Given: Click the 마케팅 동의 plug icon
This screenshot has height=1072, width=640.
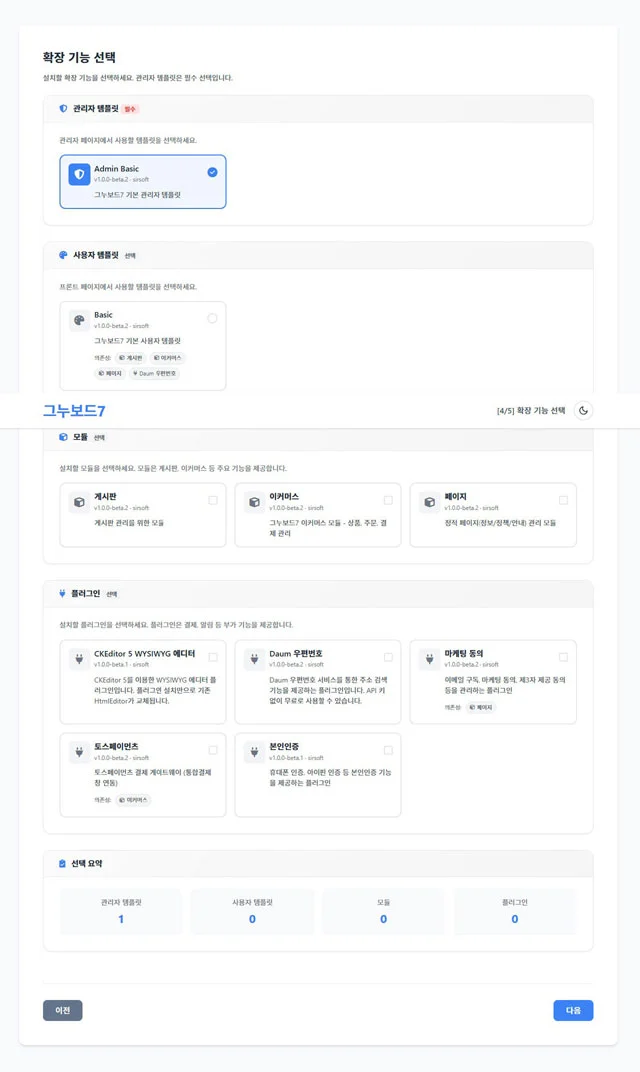Looking at the screenshot, I should click(x=429, y=659).
